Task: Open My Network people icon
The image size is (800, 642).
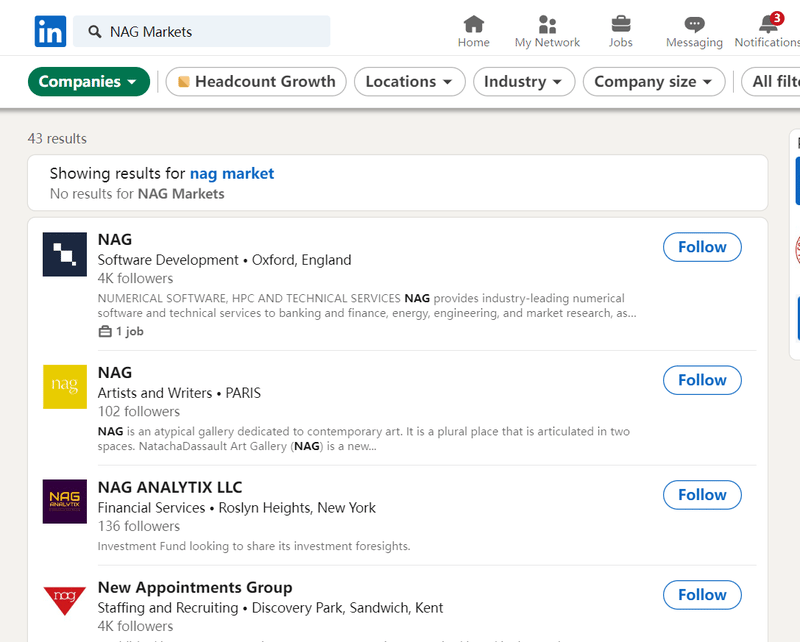Action: tap(547, 24)
